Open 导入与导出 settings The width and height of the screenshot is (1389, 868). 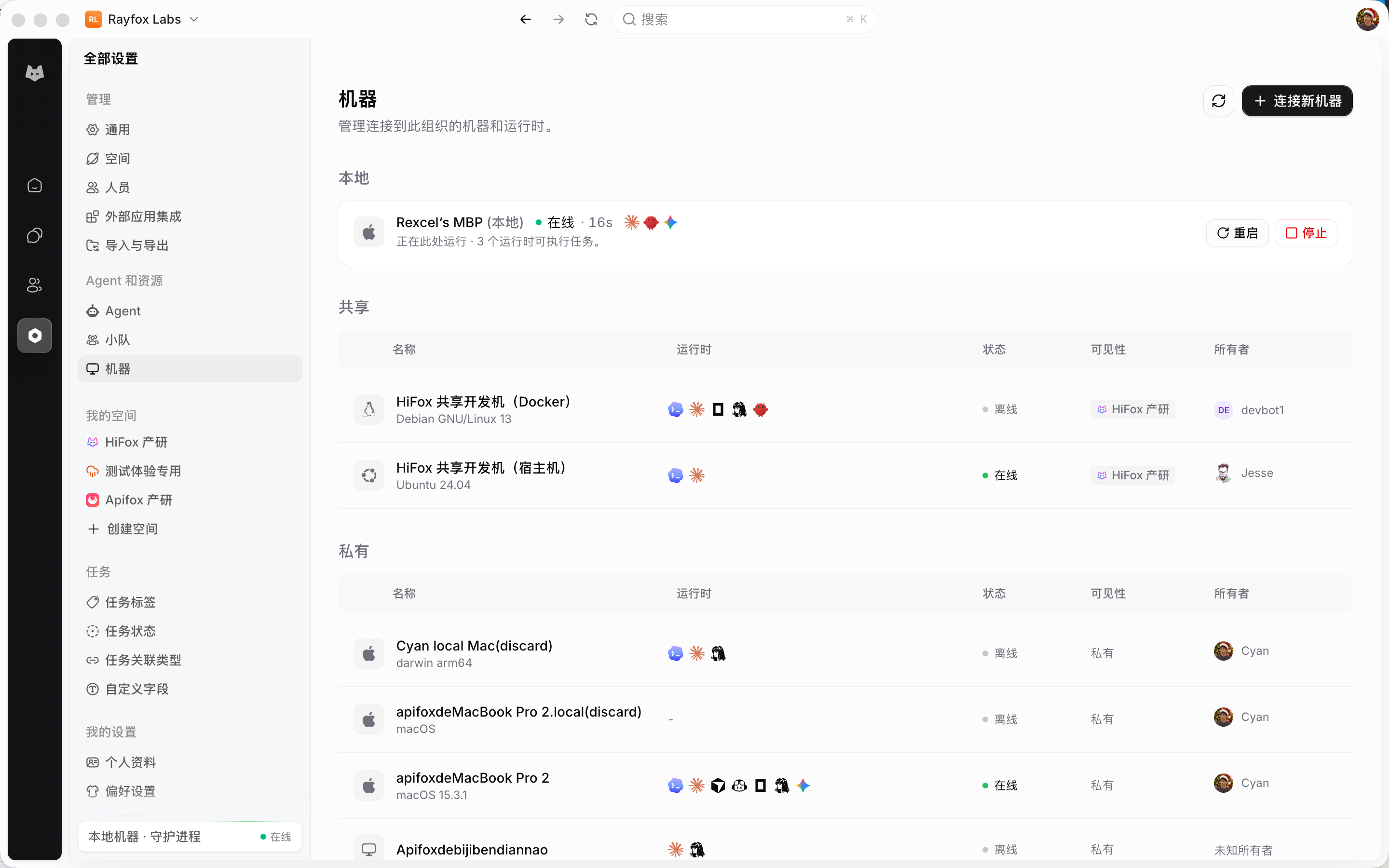[x=190, y=246]
